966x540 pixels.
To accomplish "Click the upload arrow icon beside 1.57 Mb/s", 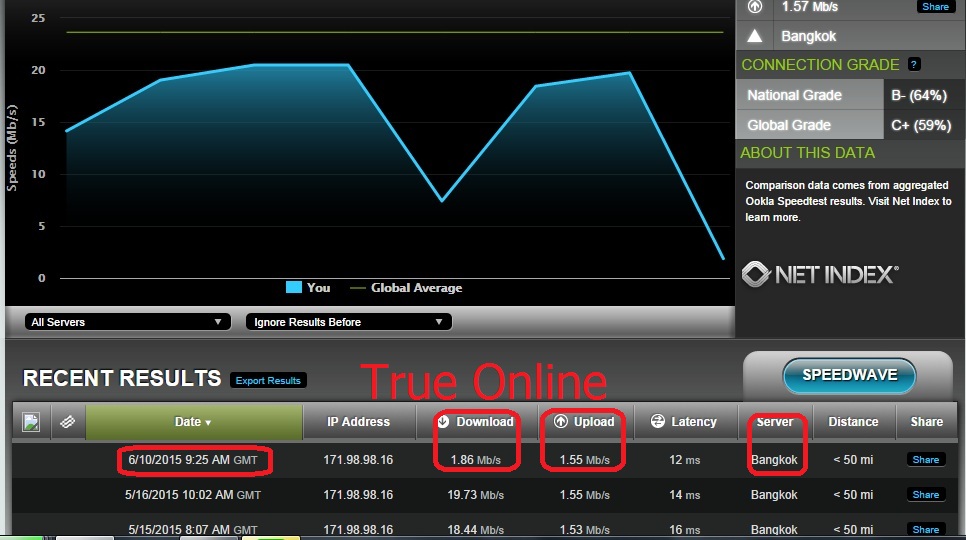I will (755, 6).
